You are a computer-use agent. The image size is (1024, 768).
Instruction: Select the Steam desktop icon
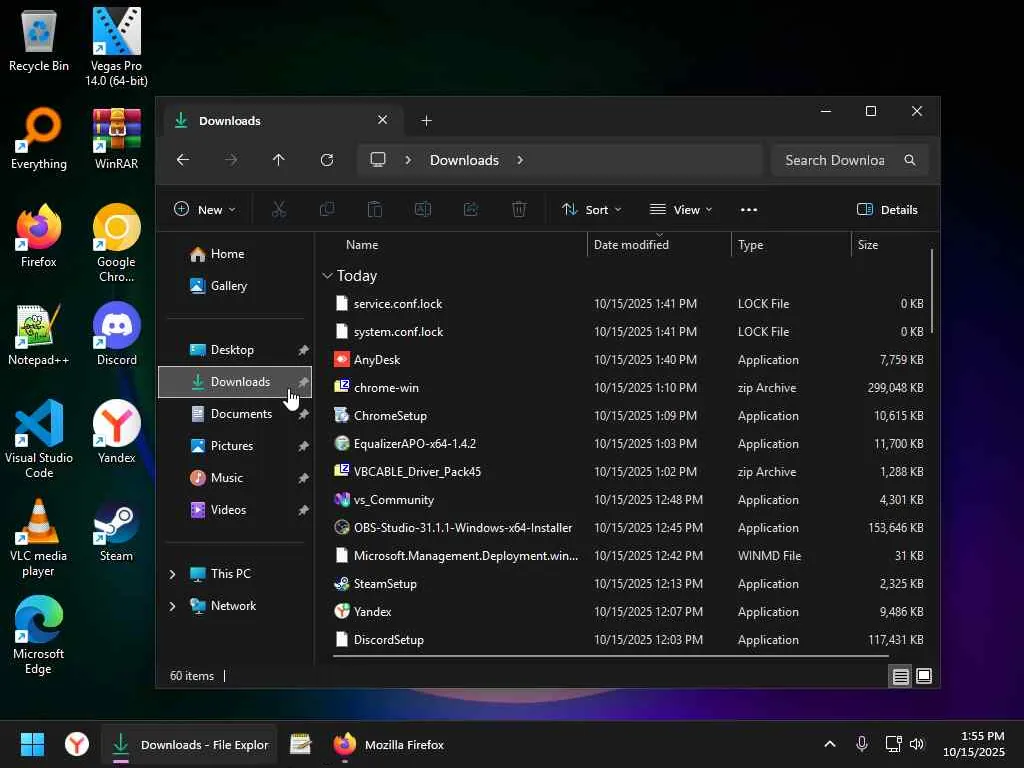coord(116,530)
